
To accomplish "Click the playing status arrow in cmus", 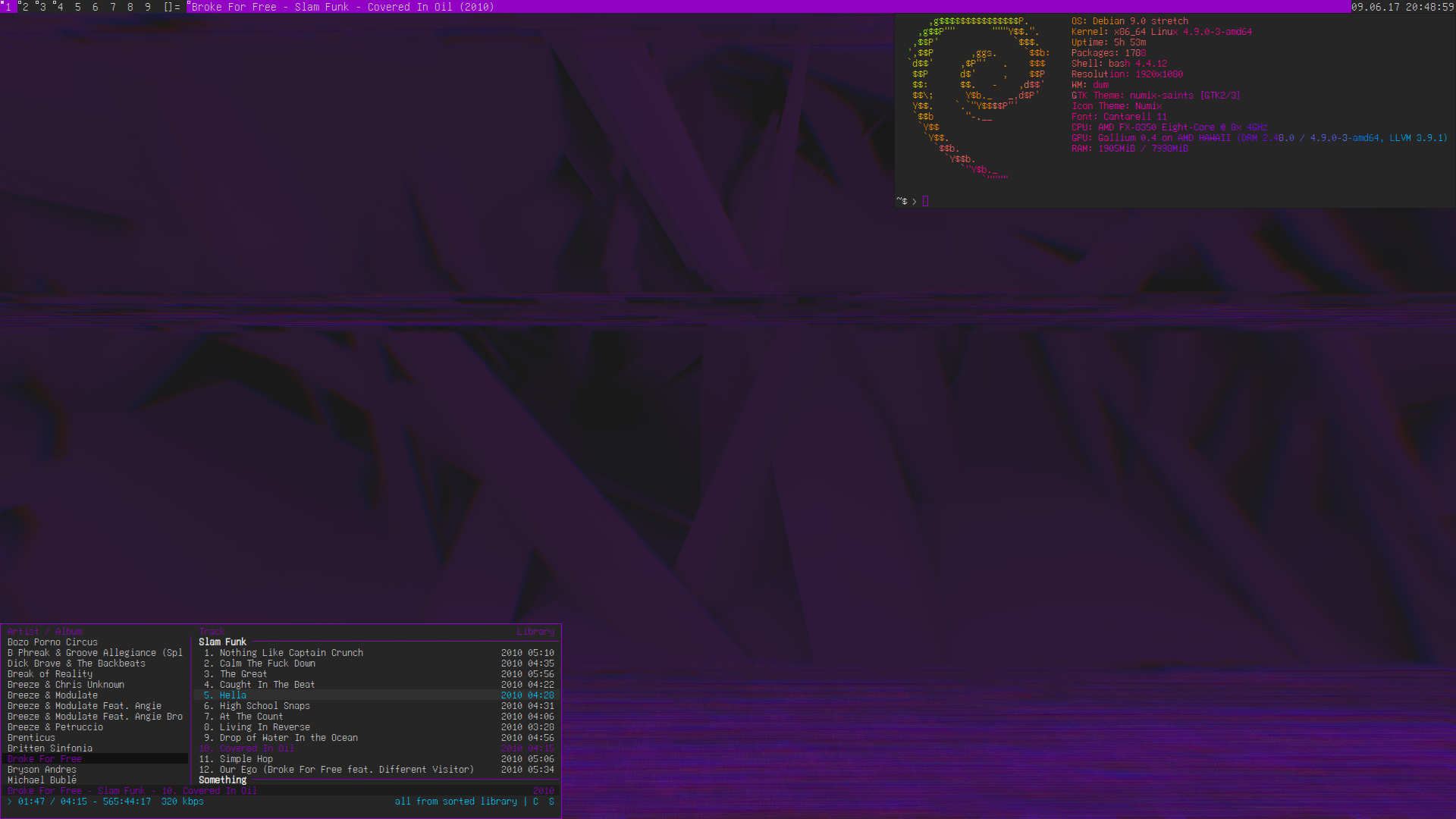I will (x=10, y=802).
